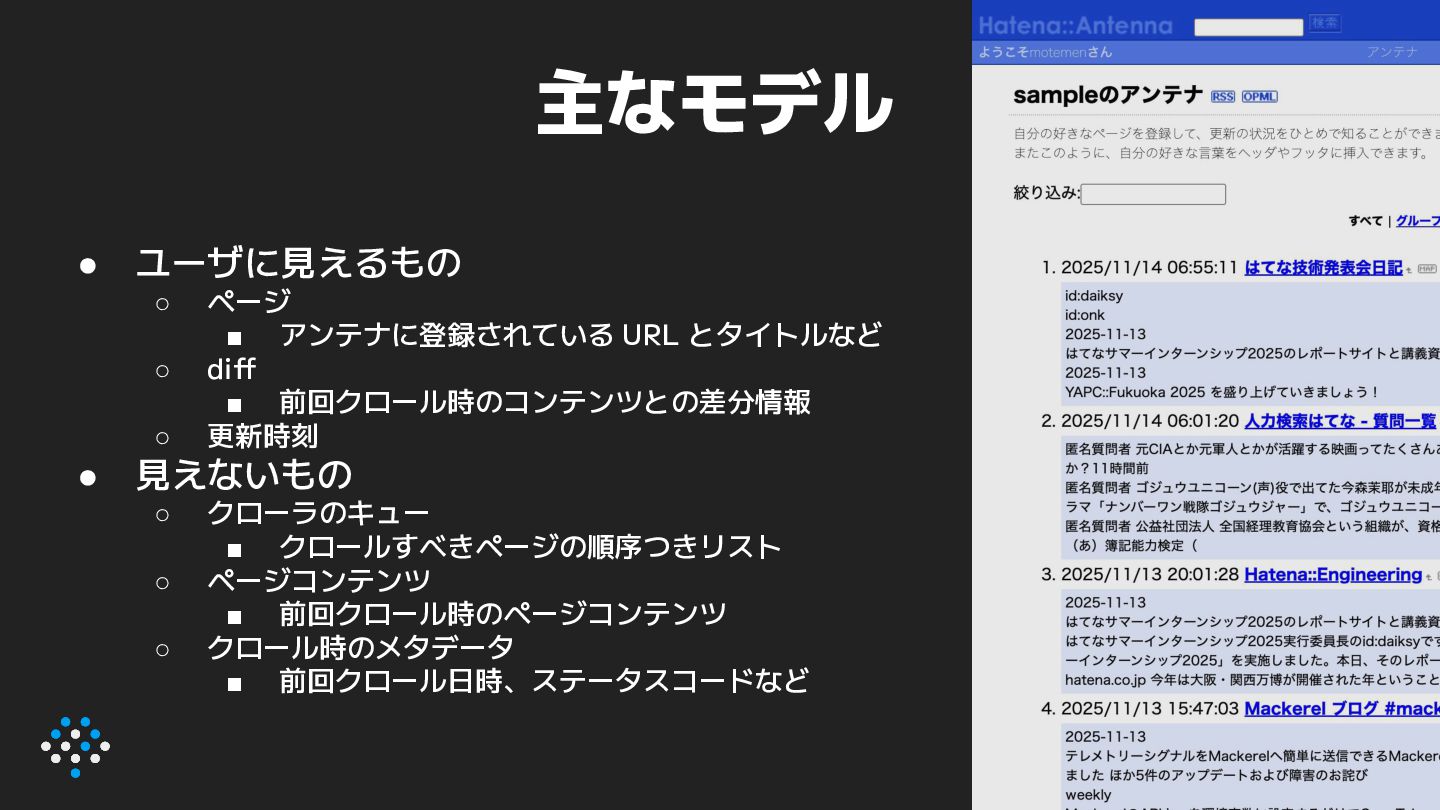Image resolution: width=1440 pixels, height=810 pixels.
Task: Click the 検索 search button
Action: [1325, 23]
